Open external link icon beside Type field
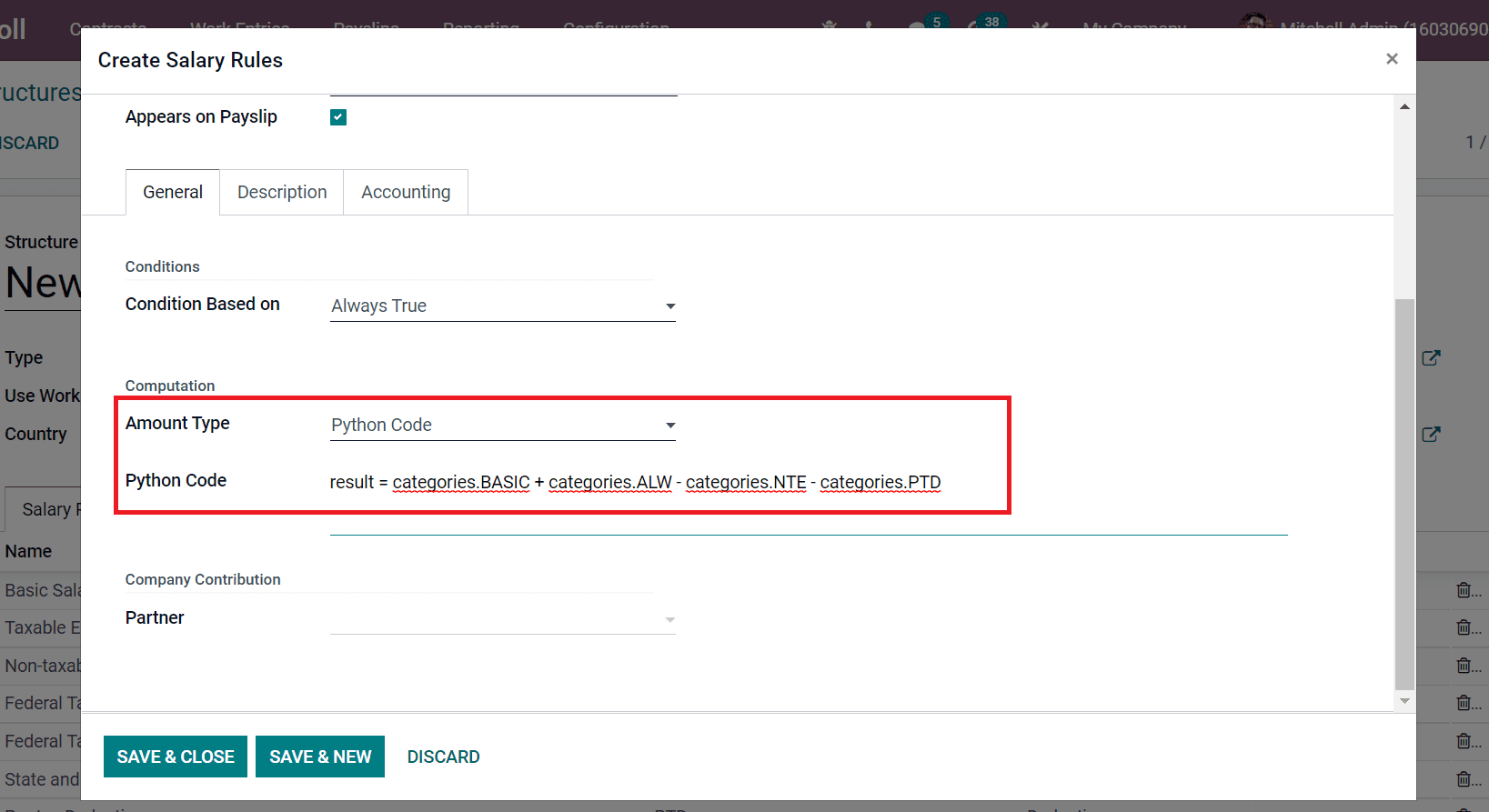Viewport: 1489px width, 812px height. point(1431,358)
